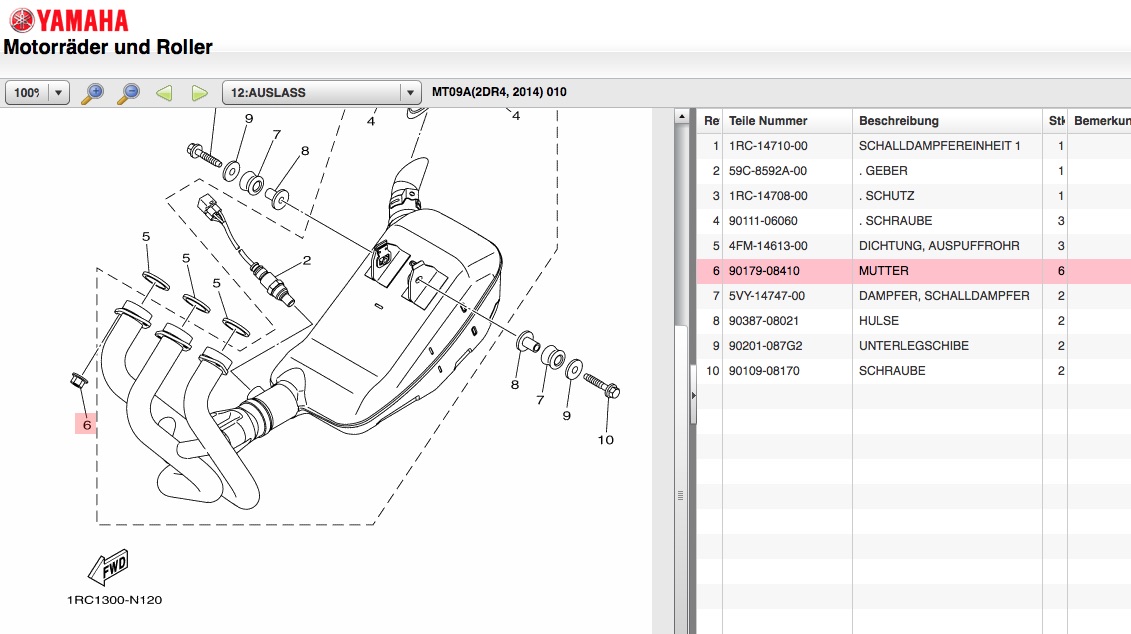Click the highlighted part label 6 in diagram
The height and width of the screenshot is (634, 1131).
87,424
